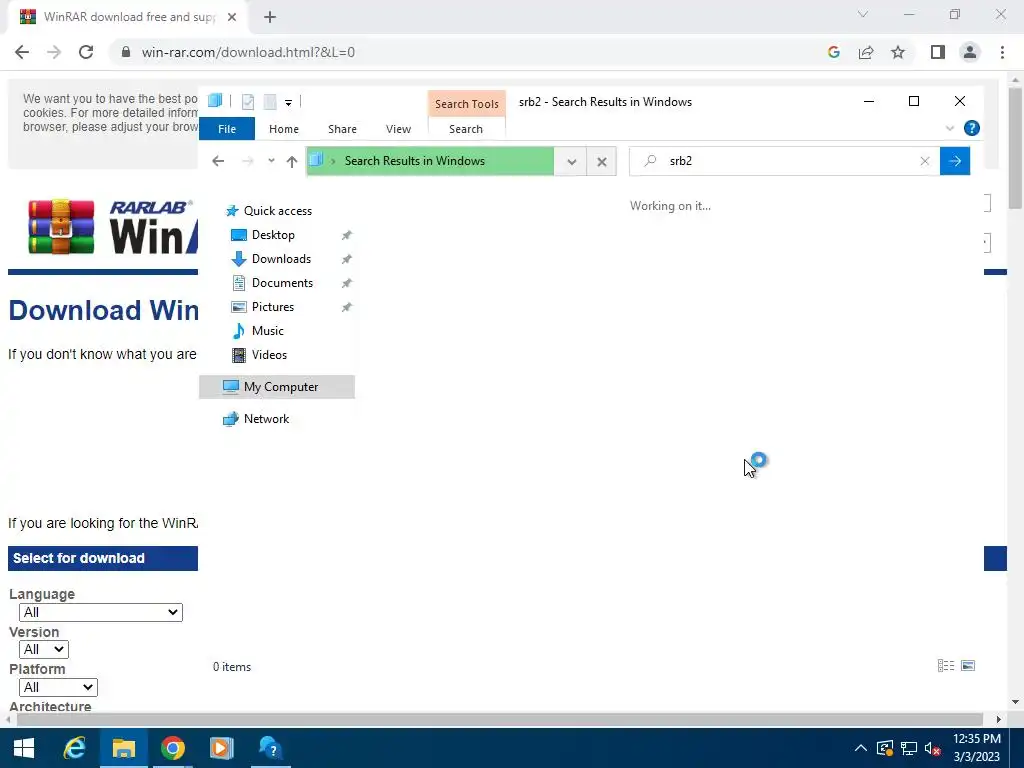Click the Google icon in Chrome toolbar
Image resolution: width=1024 pixels, height=768 pixels.
[x=833, y=52]
